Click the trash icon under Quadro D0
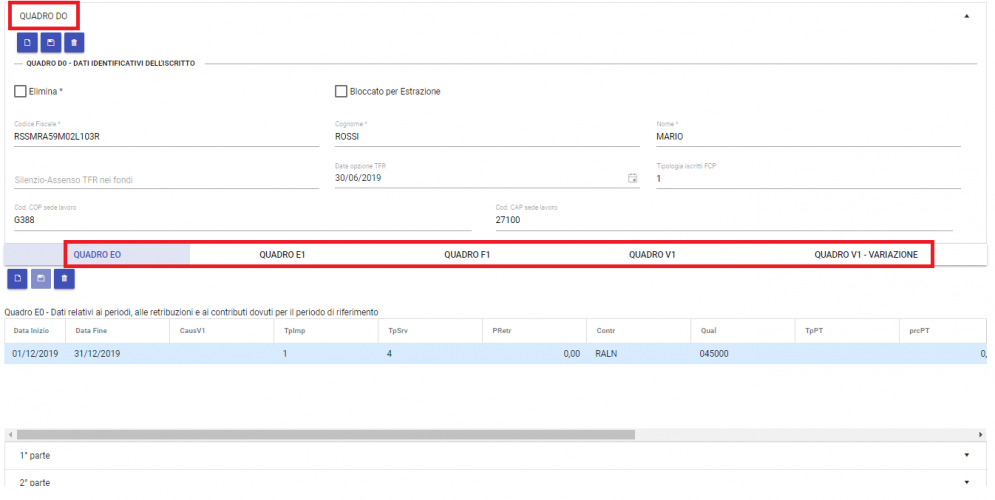This screenshot has height=500, width=995. click(x=74, y=42)
